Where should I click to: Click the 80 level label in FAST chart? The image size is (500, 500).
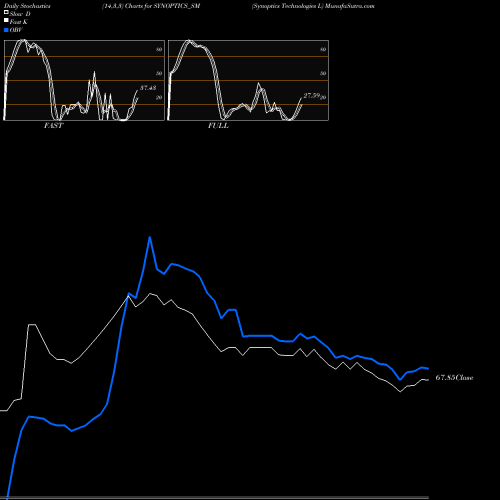(159, 49)
